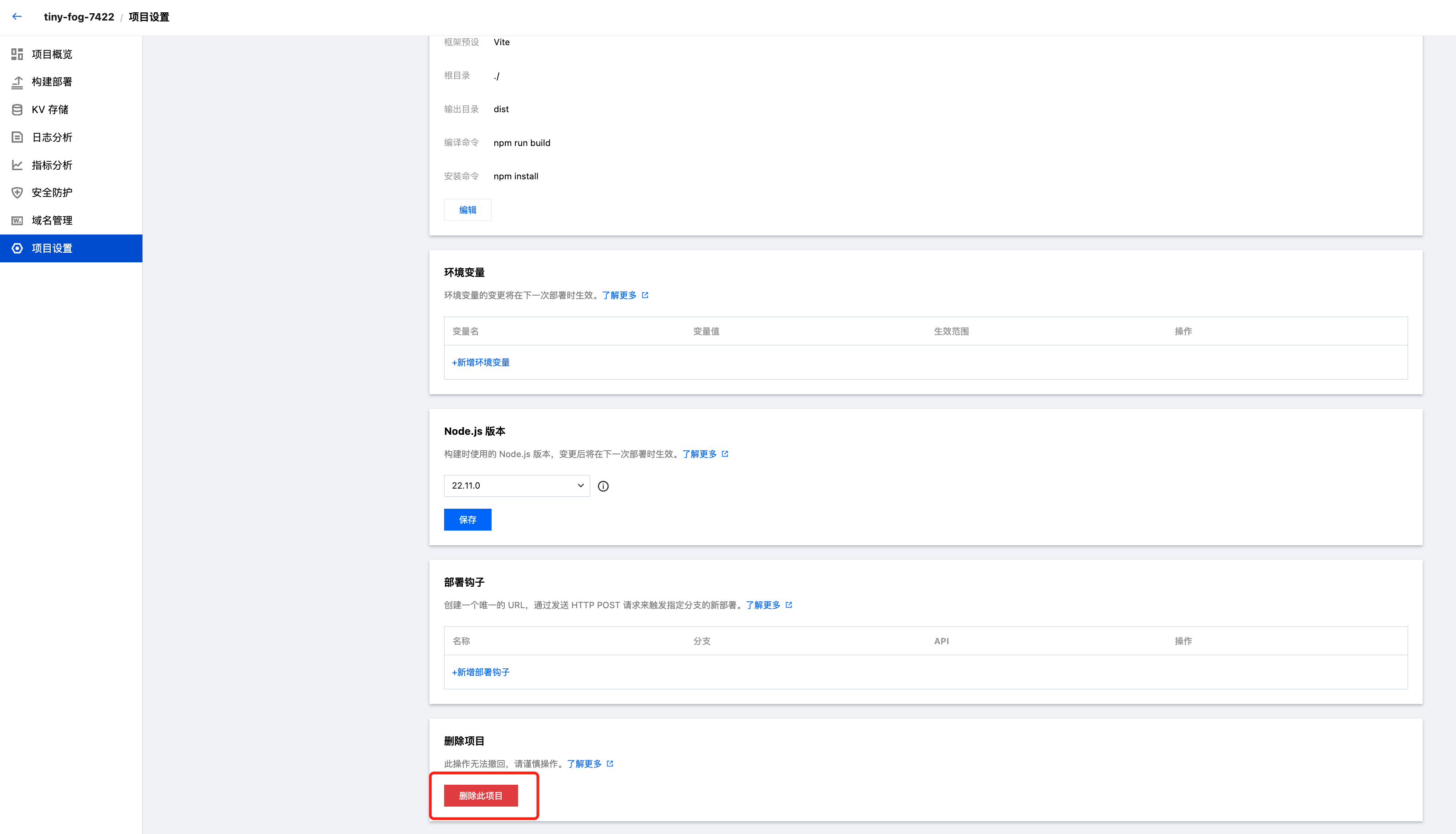This screenshot has width=1456, height=834.
Task: Select 项目设置 menu item
Action: [52, 248]
